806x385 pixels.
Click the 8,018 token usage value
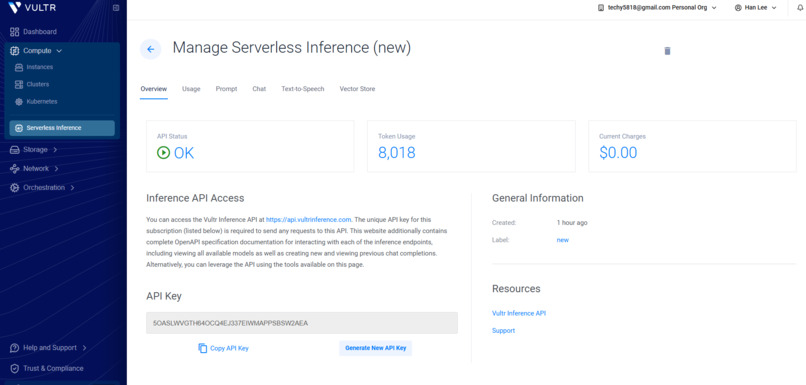pyautogui.click(x=397, y=153)
